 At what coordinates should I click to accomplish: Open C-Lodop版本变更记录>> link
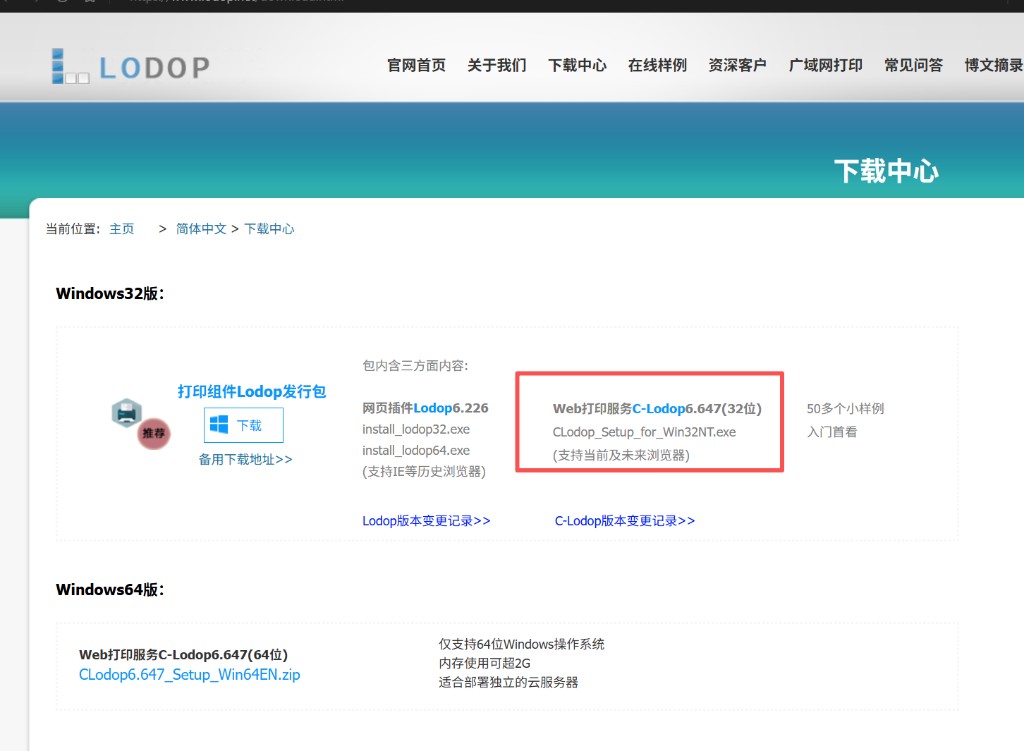tap(625, 520)
